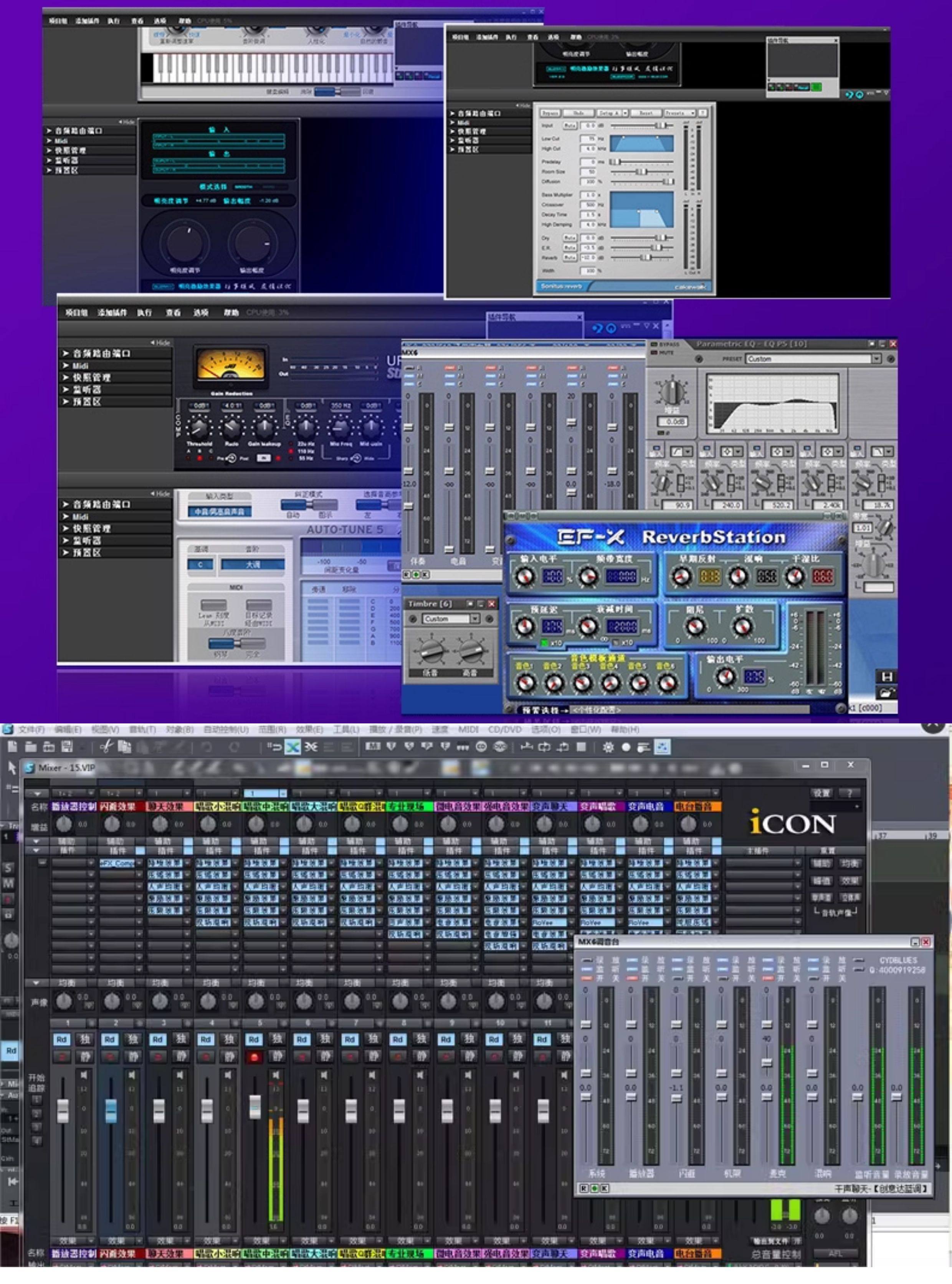This screenshot has width=952, height=1284.
Task: Mute channel 3 with 静 button
Action: click(181, 1057)
